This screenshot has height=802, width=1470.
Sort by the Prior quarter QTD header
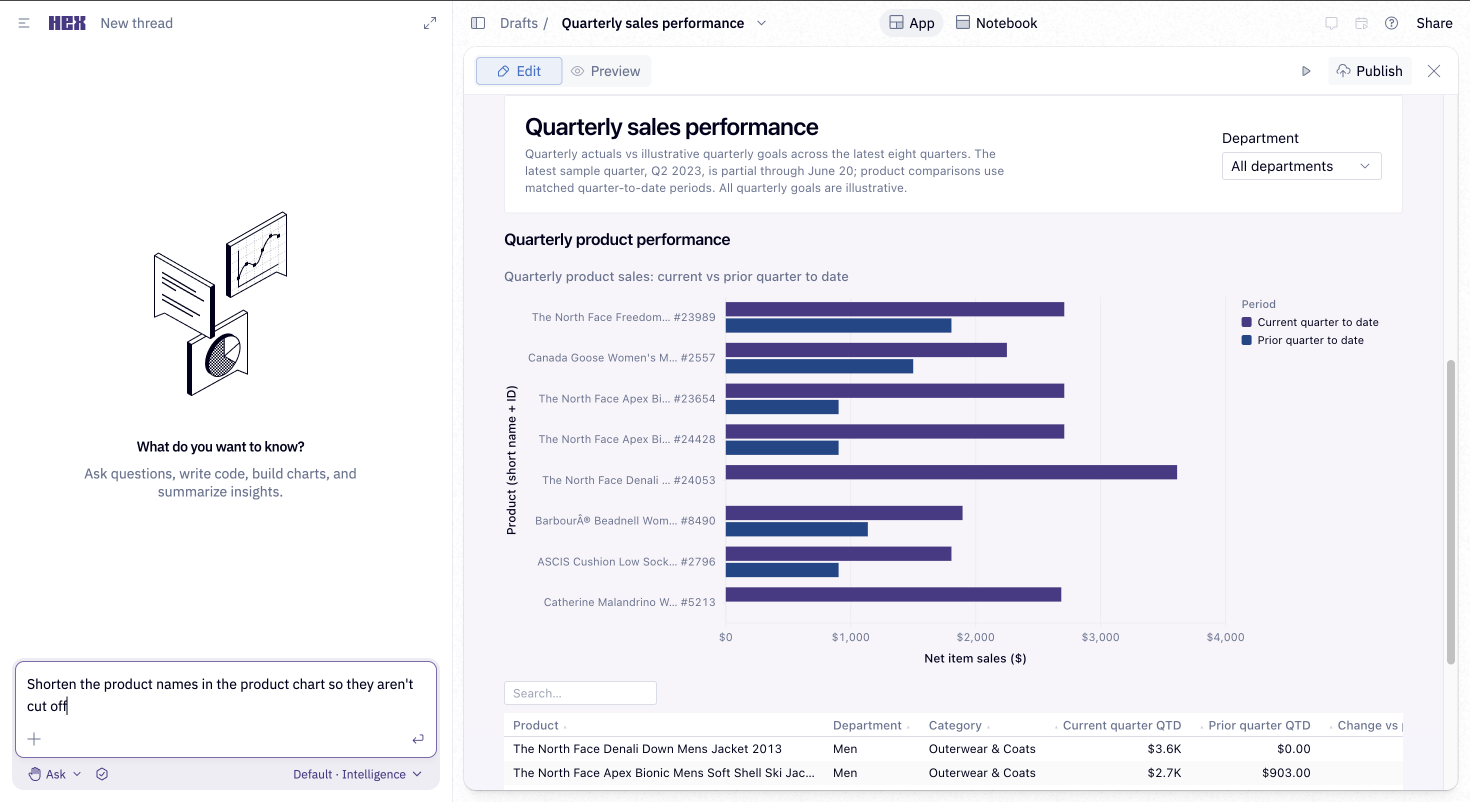(x=1259, y=725)
